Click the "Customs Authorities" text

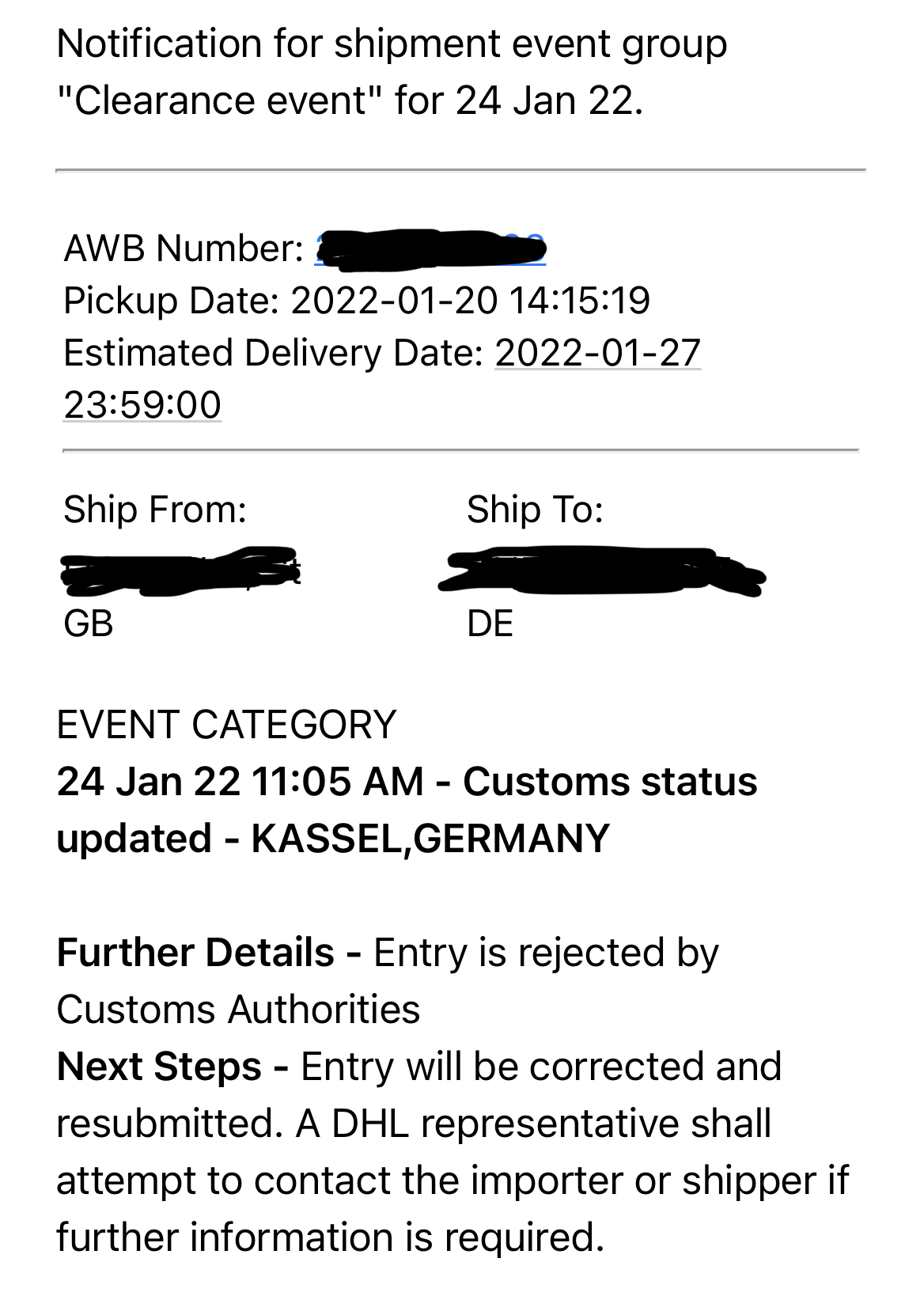238,1010
